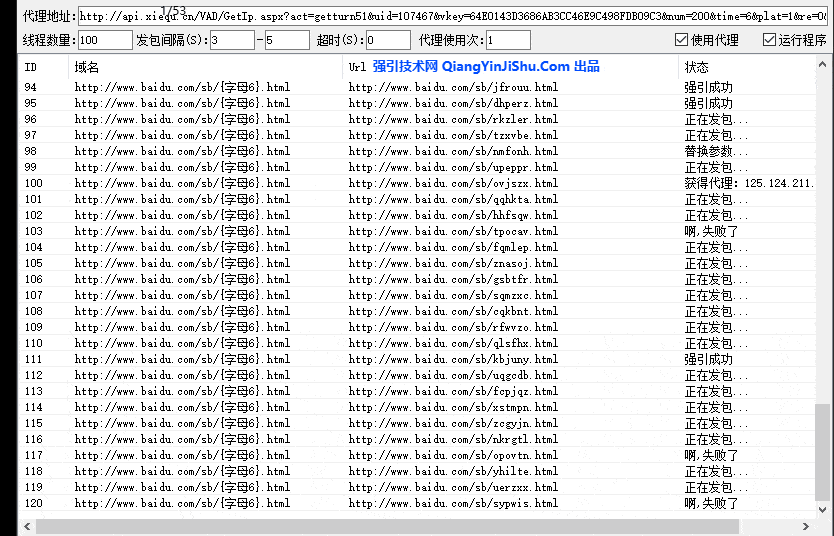Select the URL ending upeppr.html
This screenshot has height=536, width=834.
pyautogui.click(x=453, y=168)
